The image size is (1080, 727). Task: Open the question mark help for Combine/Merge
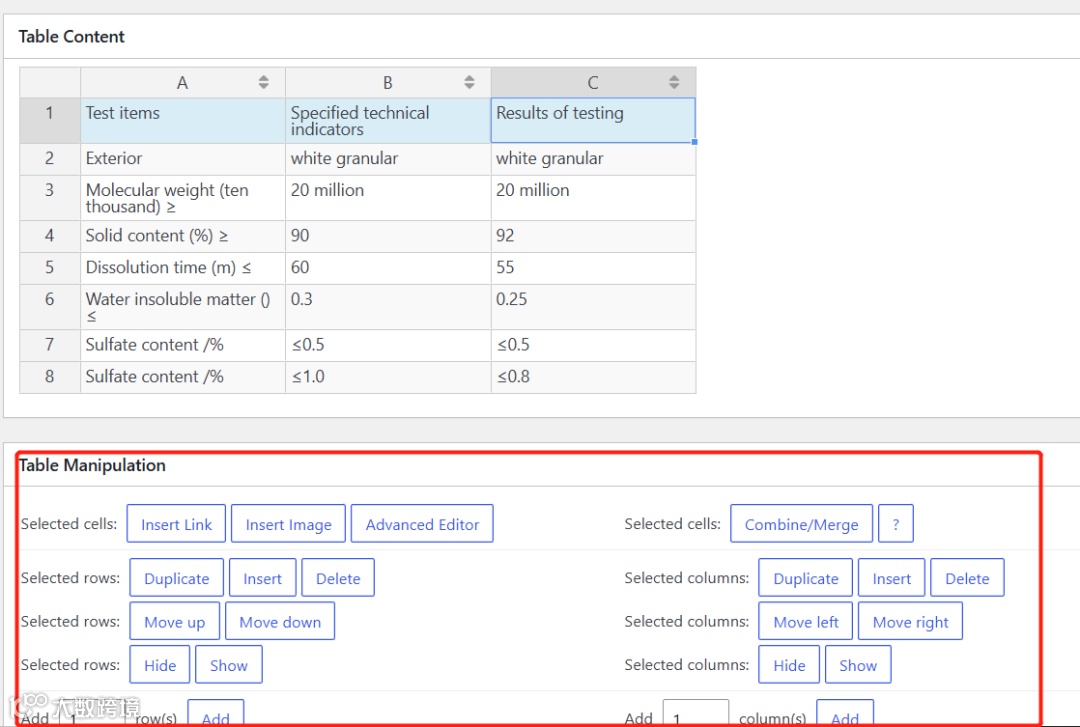pyautogui.click(x=896, y=524)
